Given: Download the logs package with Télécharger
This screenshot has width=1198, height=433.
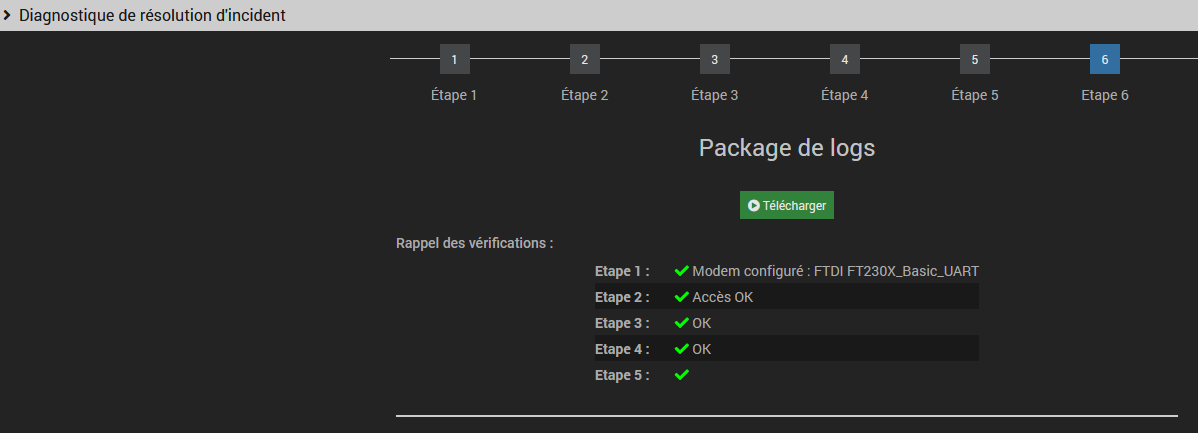Looking at the screenshot, I should click(787, 205).
